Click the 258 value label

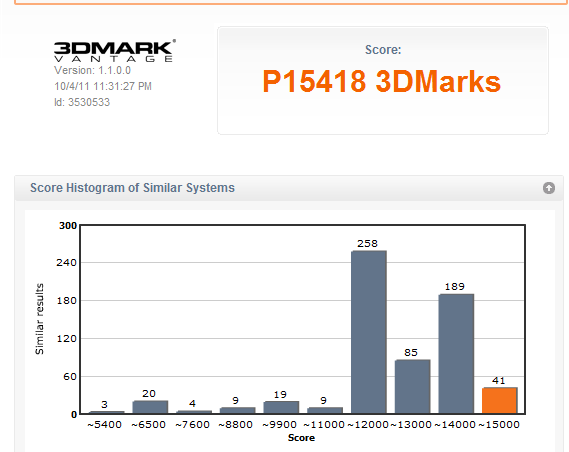pyautogui.click(x=367, y=243)
